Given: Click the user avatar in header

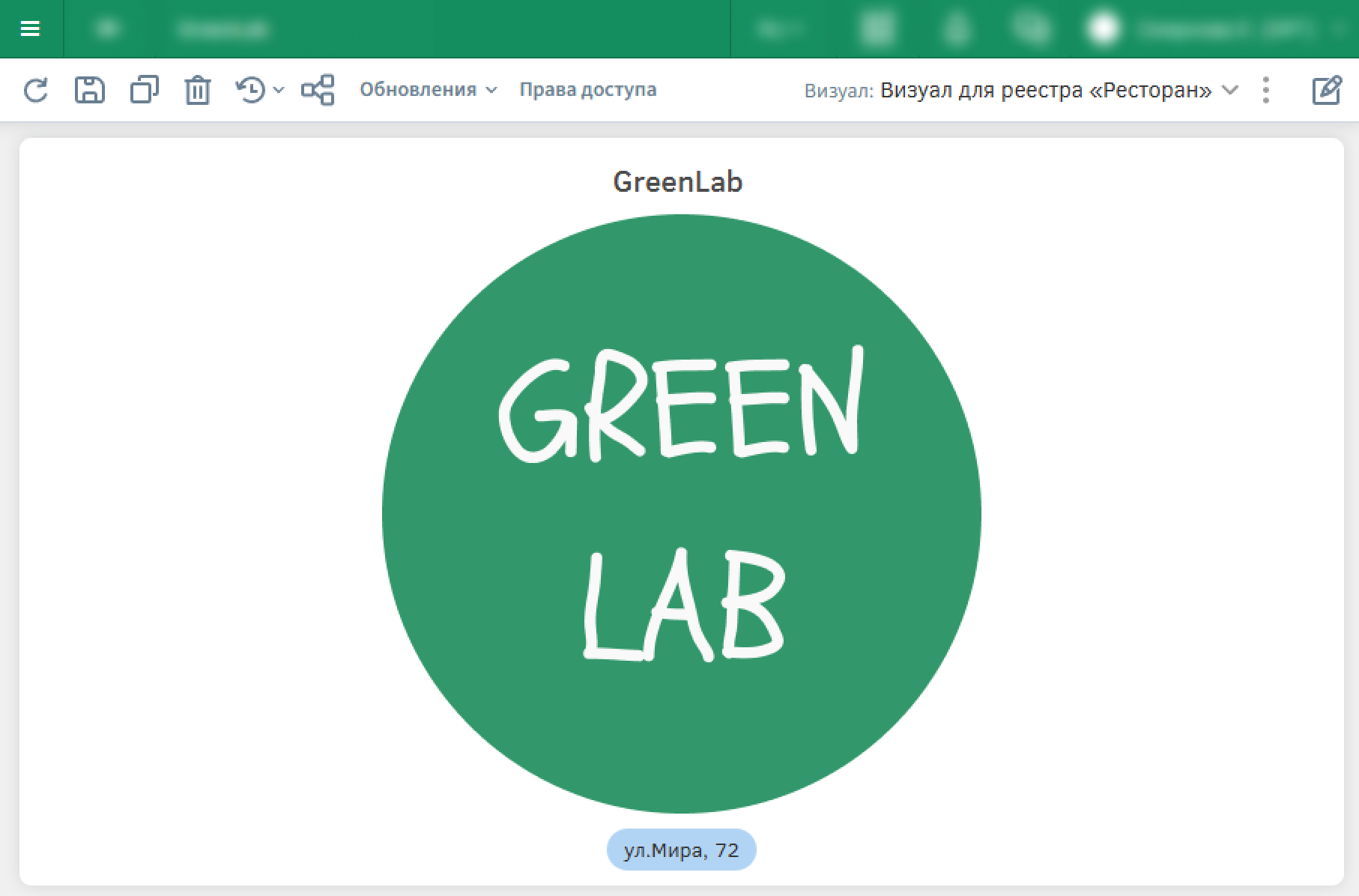Looking at the screenshot, I should tap(1103, 28).
